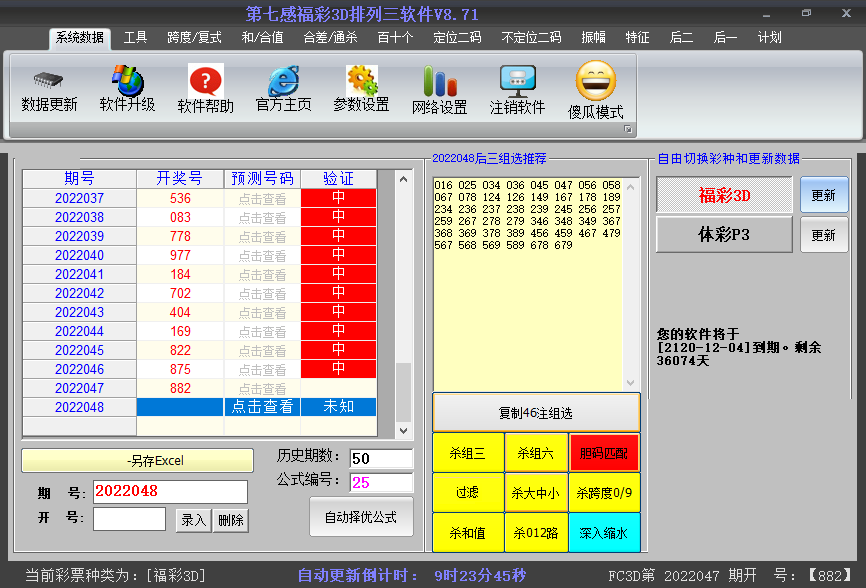Image resolution: width=866 pixels, height=588 pixels.
Task: Click 点击查看 in row 2022048
Action: [262, 407]
